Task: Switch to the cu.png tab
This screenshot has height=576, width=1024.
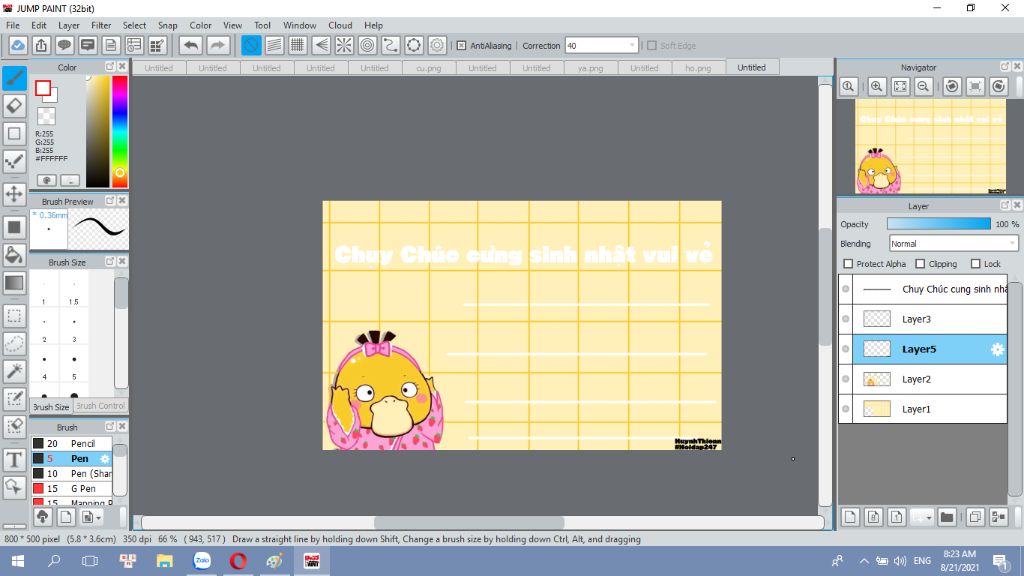Action: pos(428,68)
